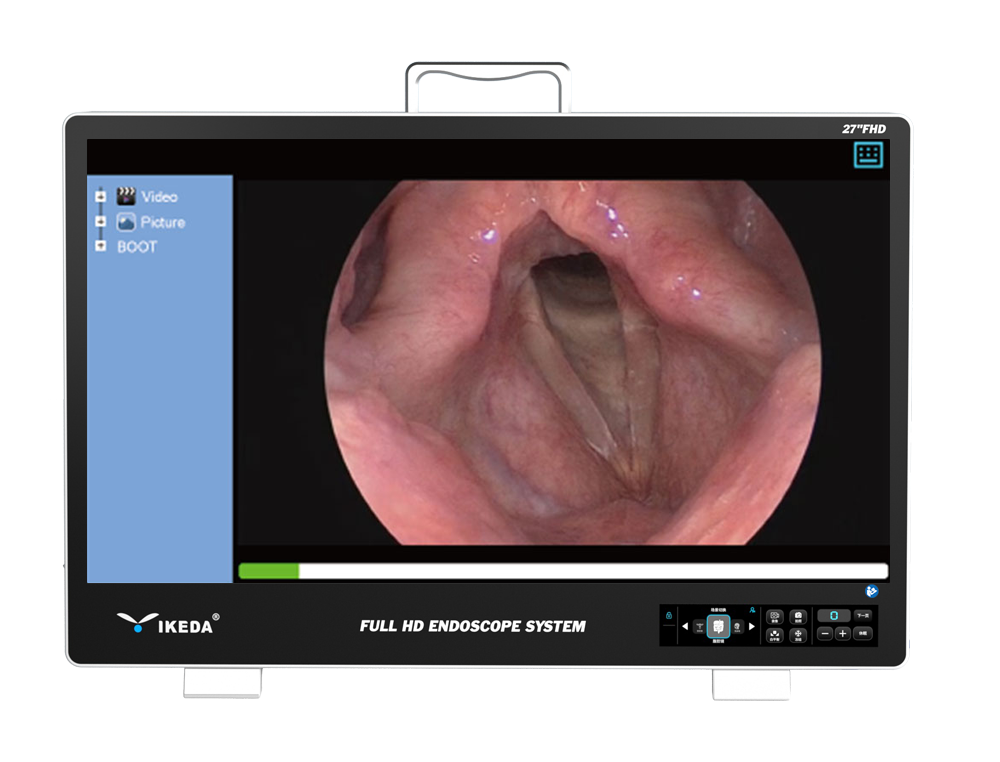Screen dimensions: 1000x762
Task: Freeze the image with snowflake button
Action: [x=798, y=635]
